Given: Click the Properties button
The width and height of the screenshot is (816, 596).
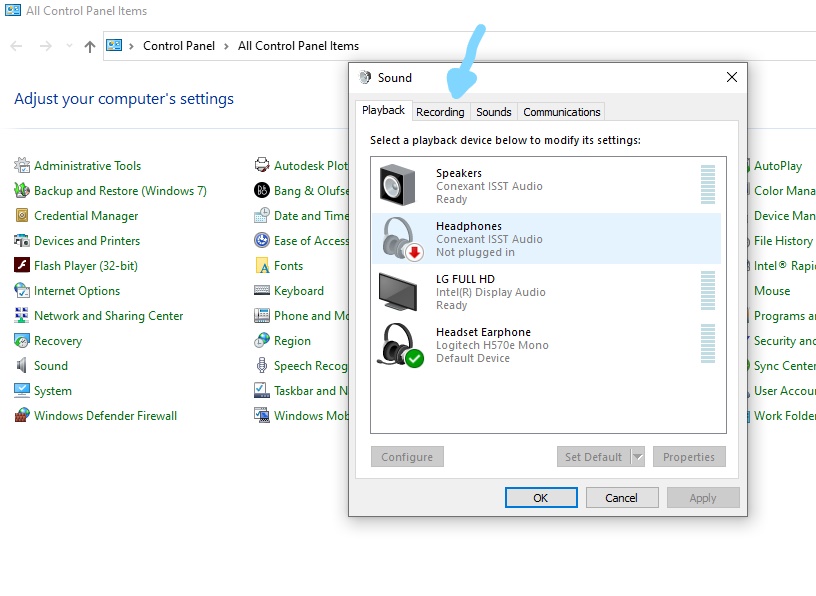Looking at the screenshot, I should pyautogui.click(x=689, y=456).
